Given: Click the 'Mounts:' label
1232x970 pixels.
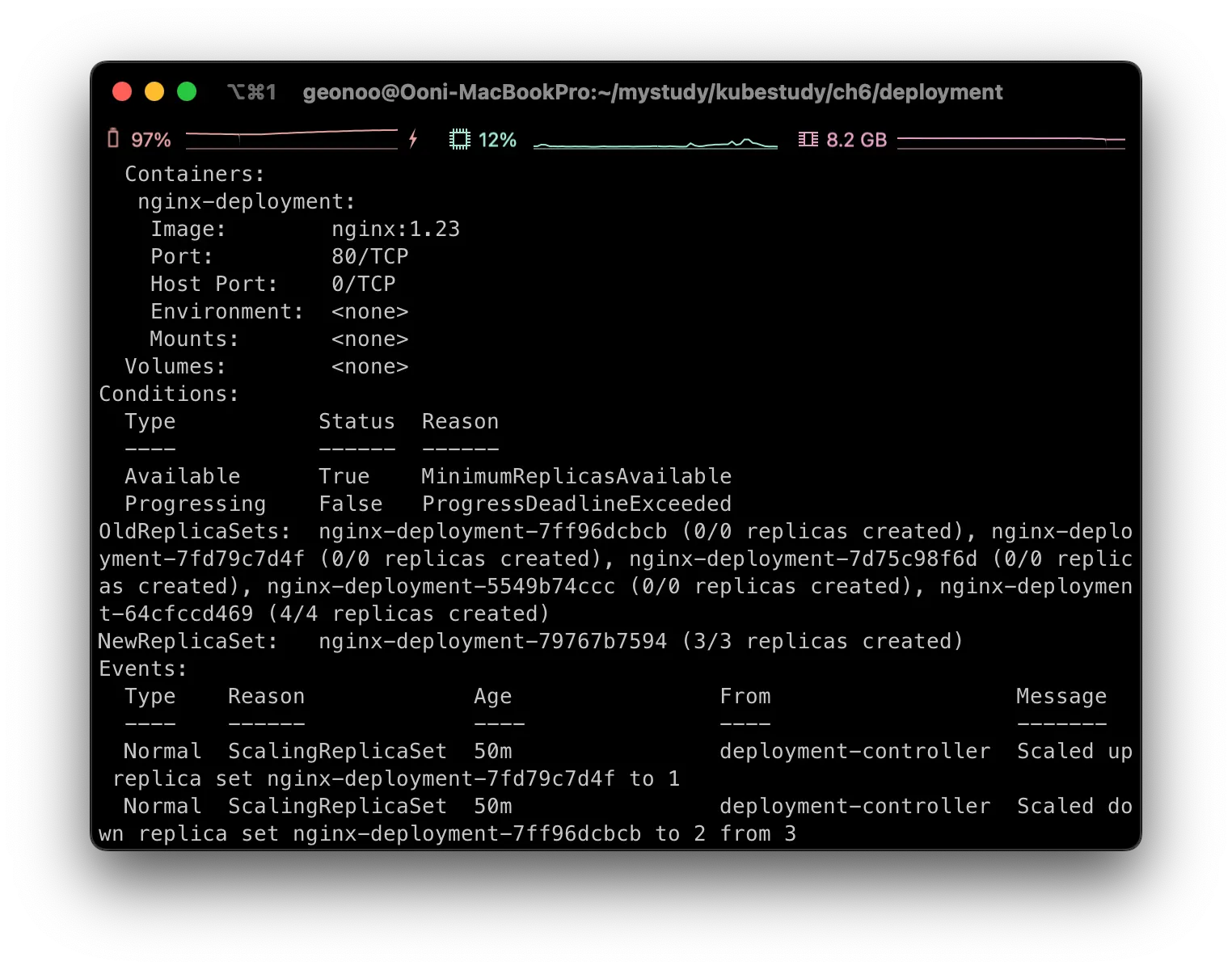Looking at the screenshot, I should coord(195,339).
